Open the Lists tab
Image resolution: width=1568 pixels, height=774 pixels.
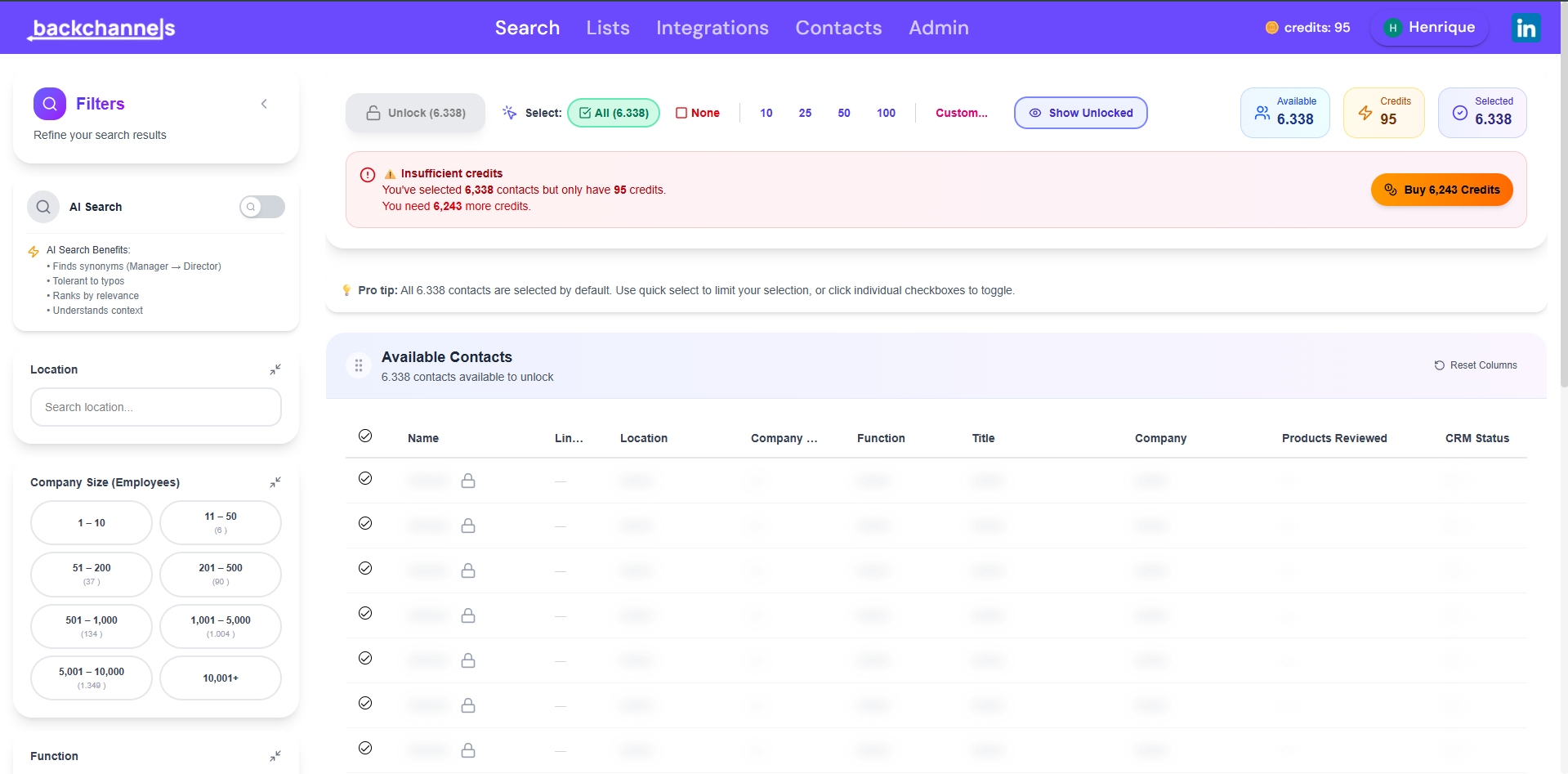tap(608, 28)
